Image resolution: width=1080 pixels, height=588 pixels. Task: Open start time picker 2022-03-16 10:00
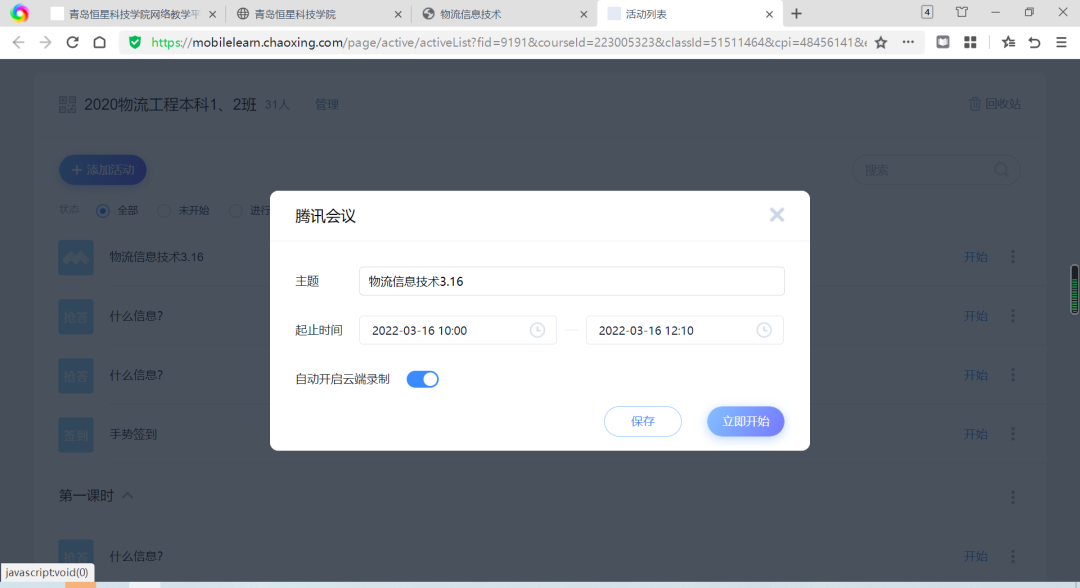[445, 330]
